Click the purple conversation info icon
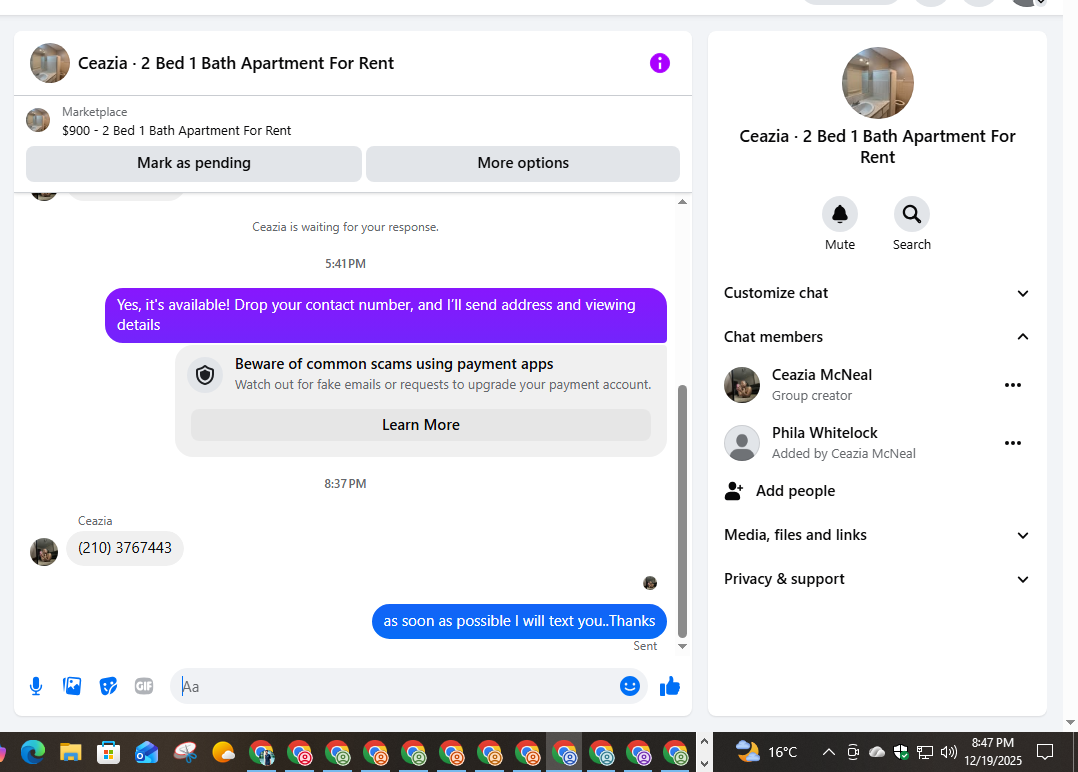The image size is (1078, 772). (x=659, y=63)
